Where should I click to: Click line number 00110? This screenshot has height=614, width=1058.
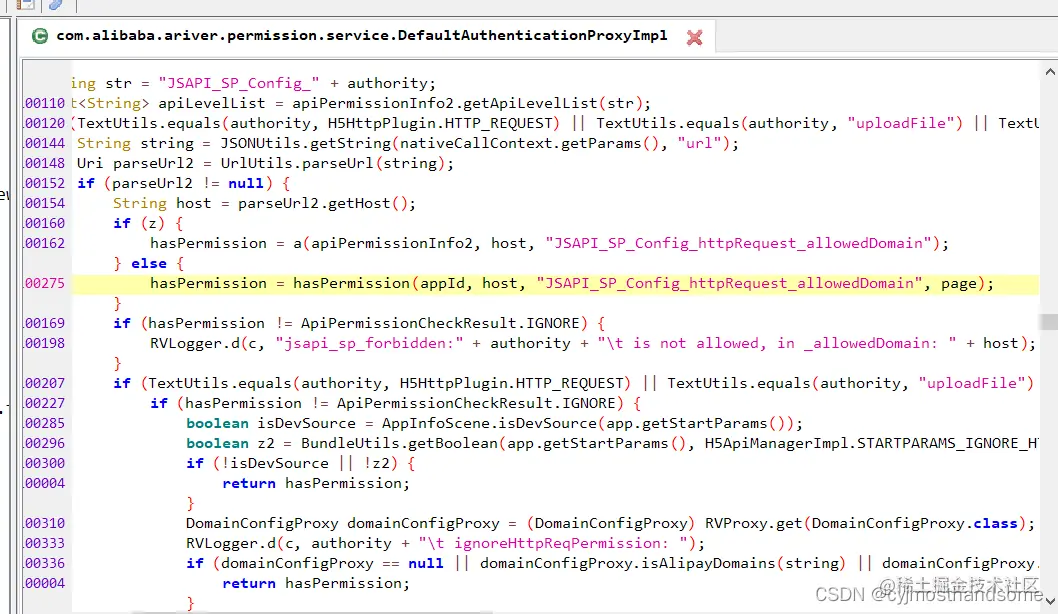click(45, 103)
